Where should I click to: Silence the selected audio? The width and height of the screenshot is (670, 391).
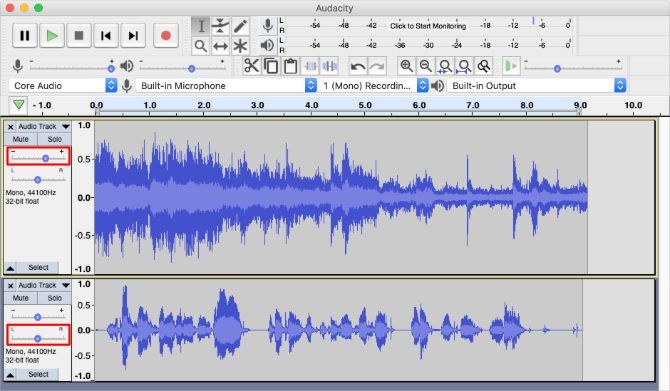click(x=330, y=66)
